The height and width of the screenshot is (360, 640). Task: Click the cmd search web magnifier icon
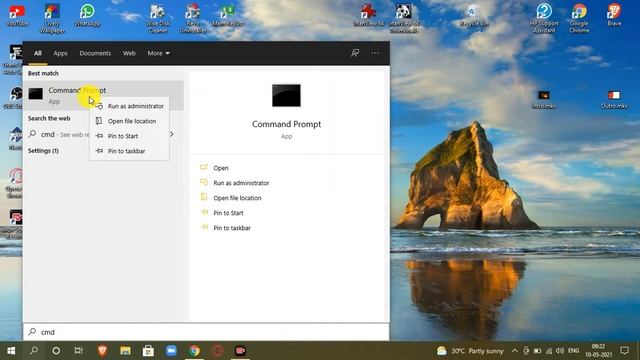tap(32, 134)
